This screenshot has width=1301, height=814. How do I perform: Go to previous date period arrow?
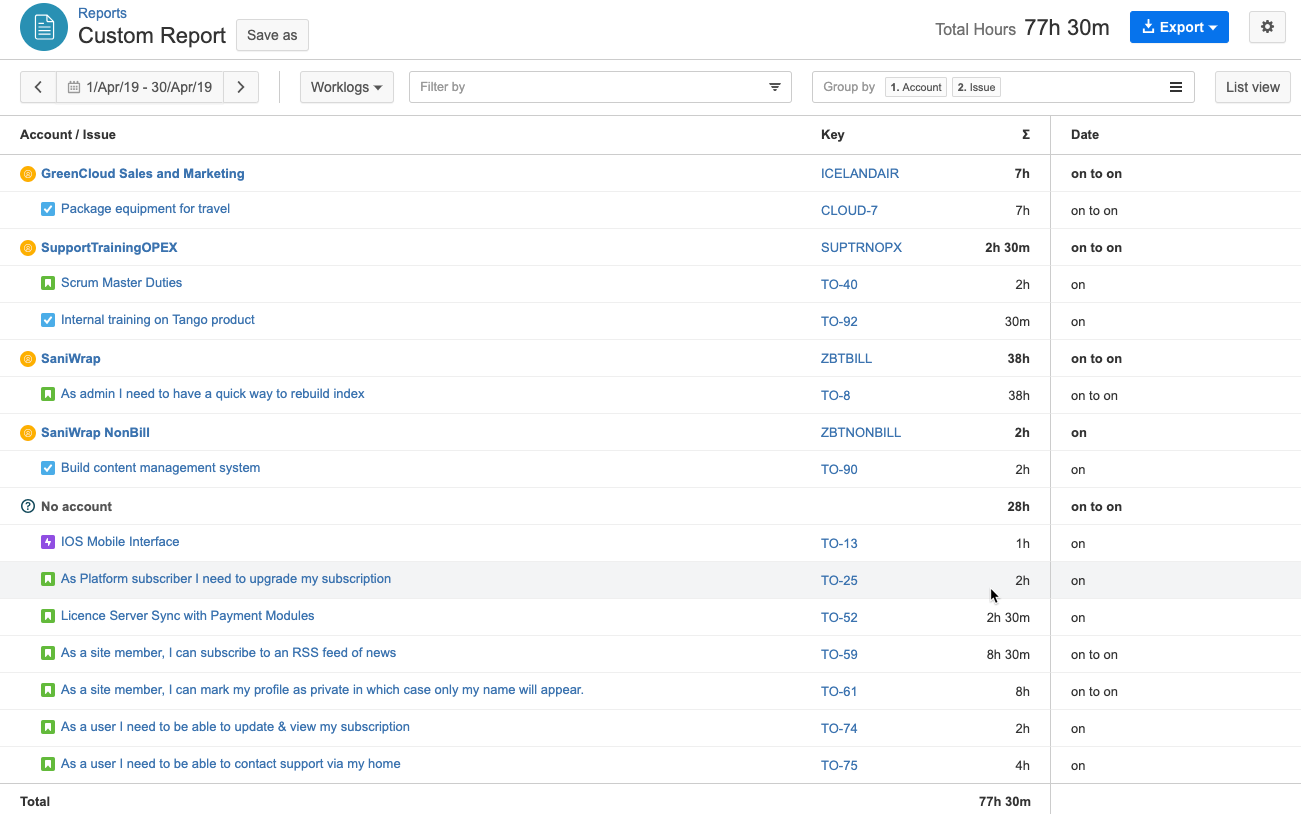[x=38, y=87]
